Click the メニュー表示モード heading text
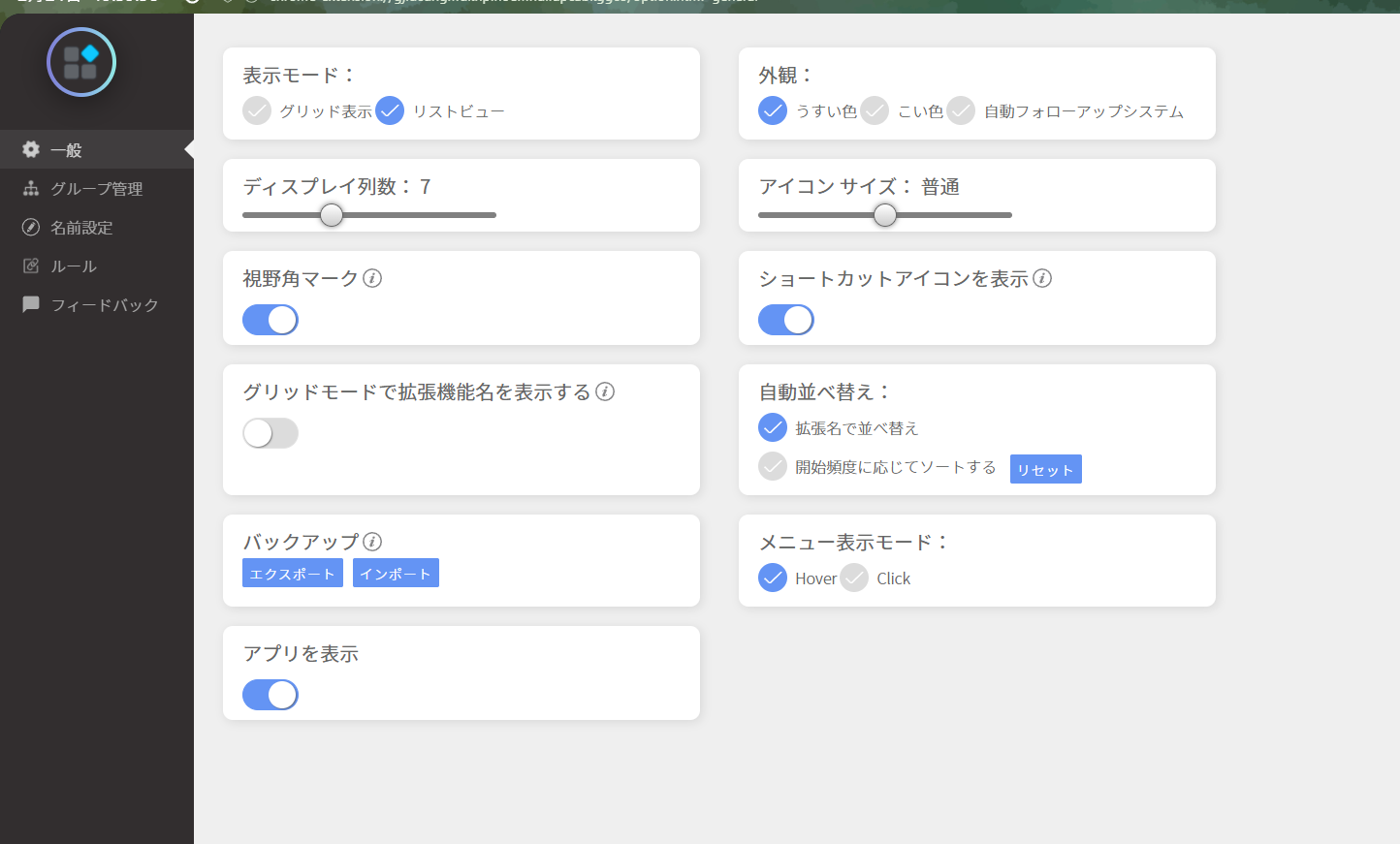1400x844 pixels. (x=853, y=542)
